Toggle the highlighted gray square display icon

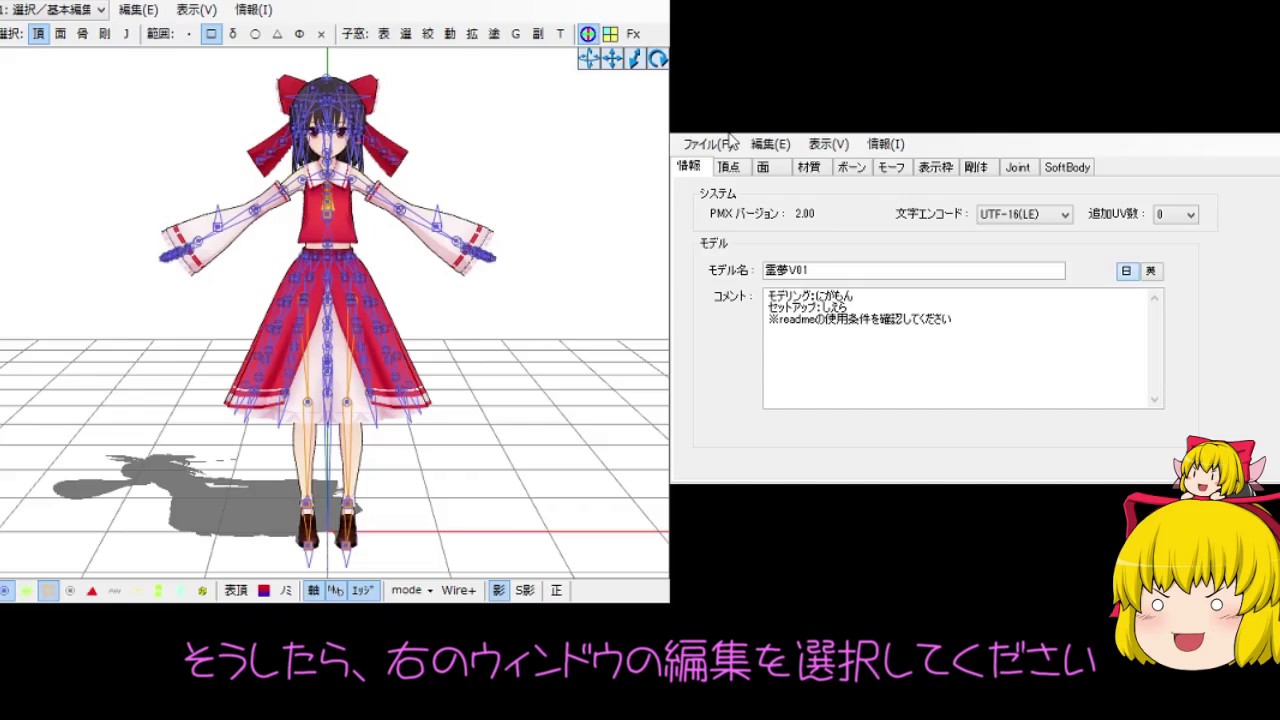click(x=48, y=591)
